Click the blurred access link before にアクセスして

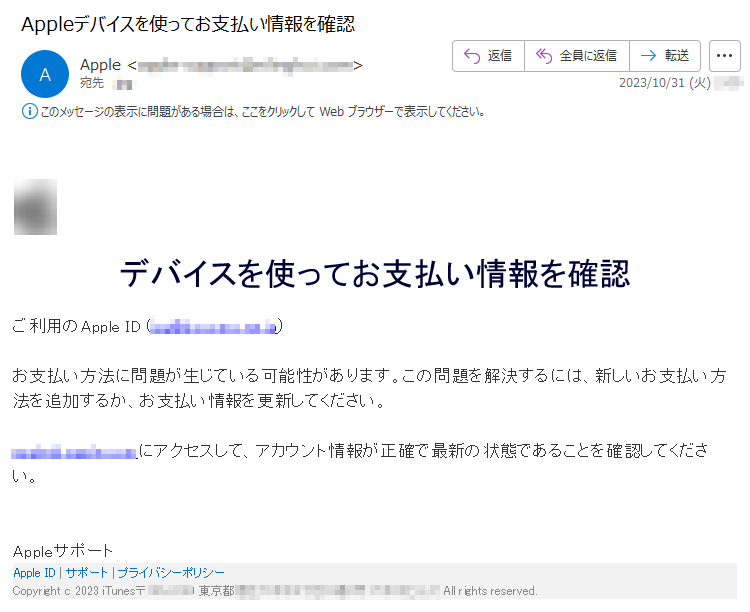pyautogui.click(x=75, y=452)
